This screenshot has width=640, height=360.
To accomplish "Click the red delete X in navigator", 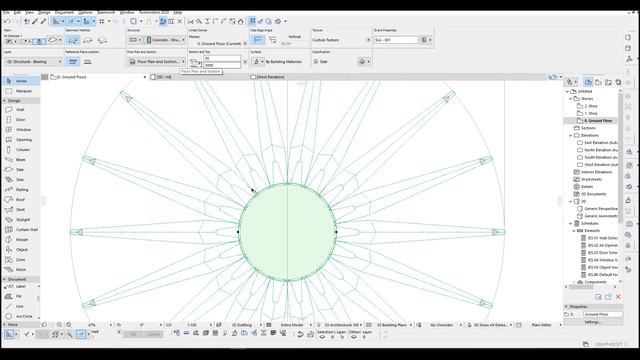I will (618, 297).
